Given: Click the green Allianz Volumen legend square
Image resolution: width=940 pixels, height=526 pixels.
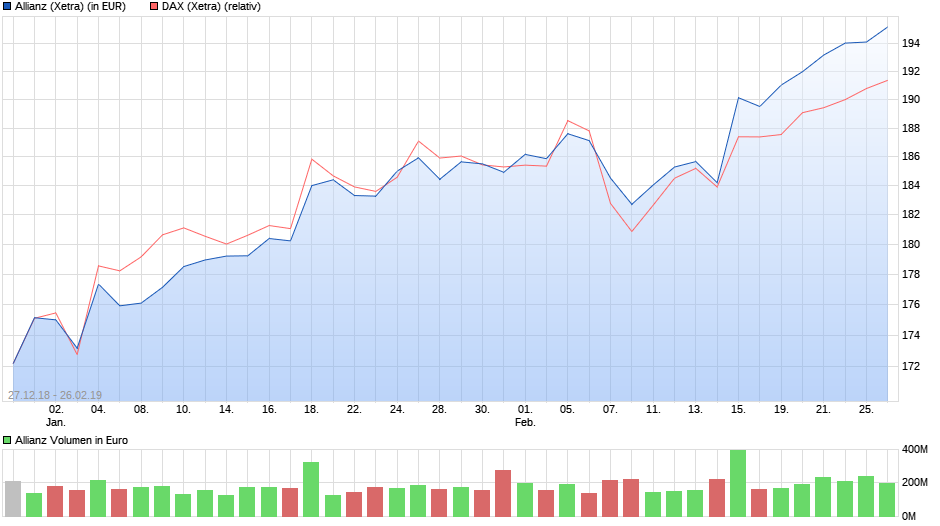Looking at the screenshot, I should point(8,440).
